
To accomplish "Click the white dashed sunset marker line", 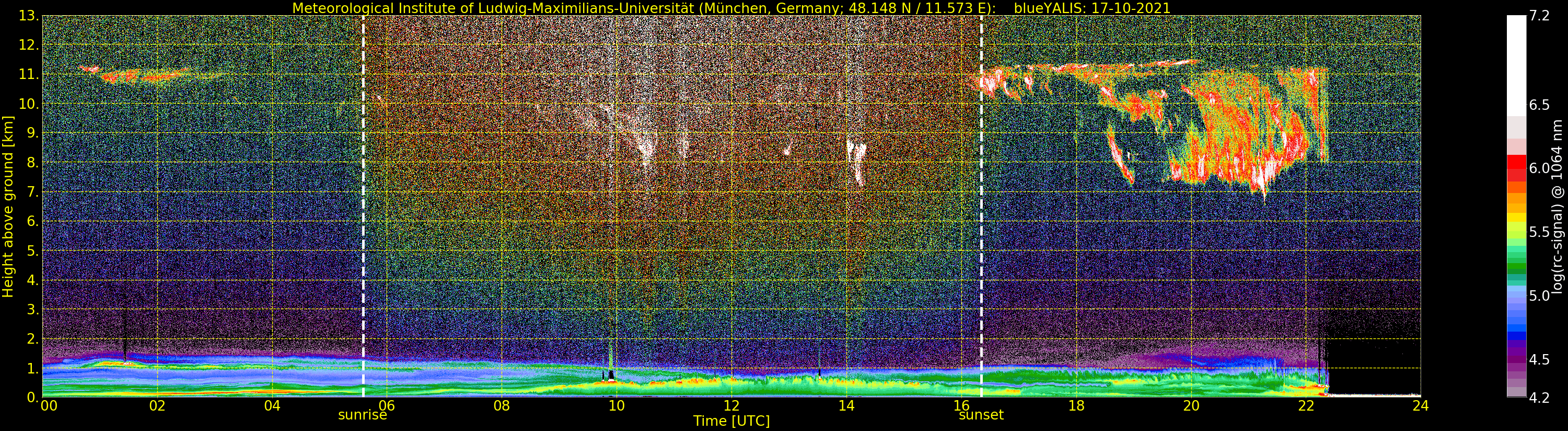I will pyautogui.click(x=981, y=207).
